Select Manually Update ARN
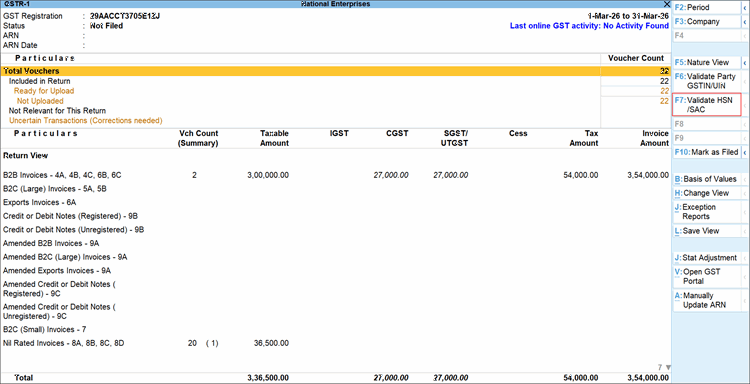This screenshot has width=750, height=384. [x=707, y=300]
